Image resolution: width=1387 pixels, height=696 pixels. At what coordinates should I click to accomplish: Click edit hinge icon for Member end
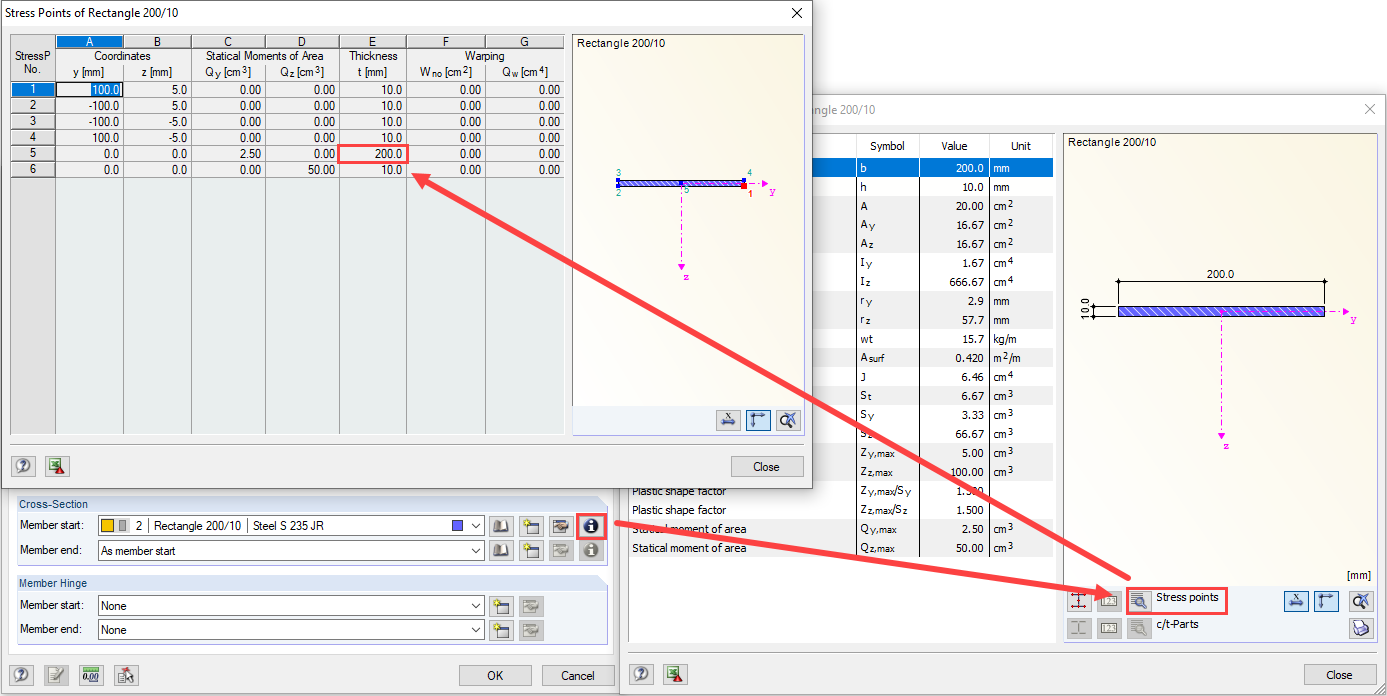(x=531, y=629)
